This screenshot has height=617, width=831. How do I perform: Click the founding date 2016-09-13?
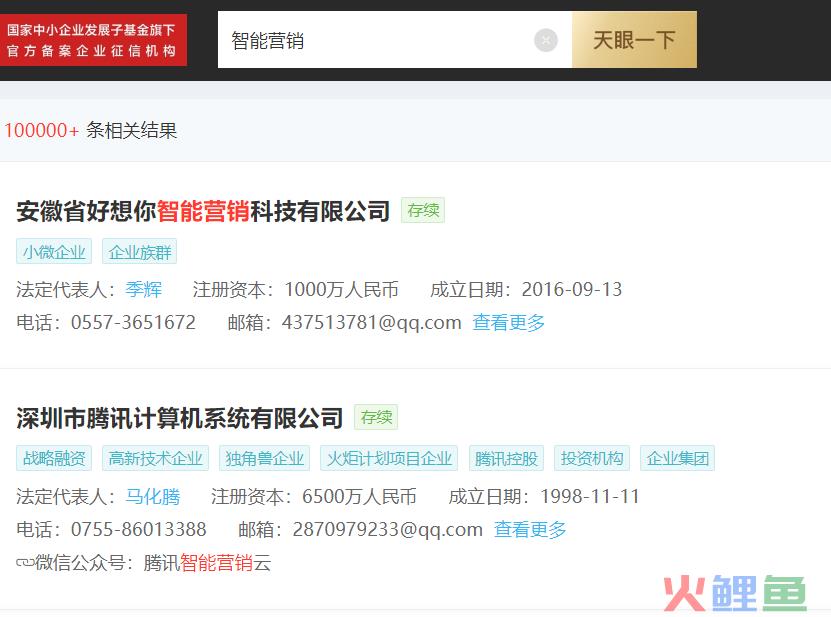pyautogui.click(x=572, y=289)
